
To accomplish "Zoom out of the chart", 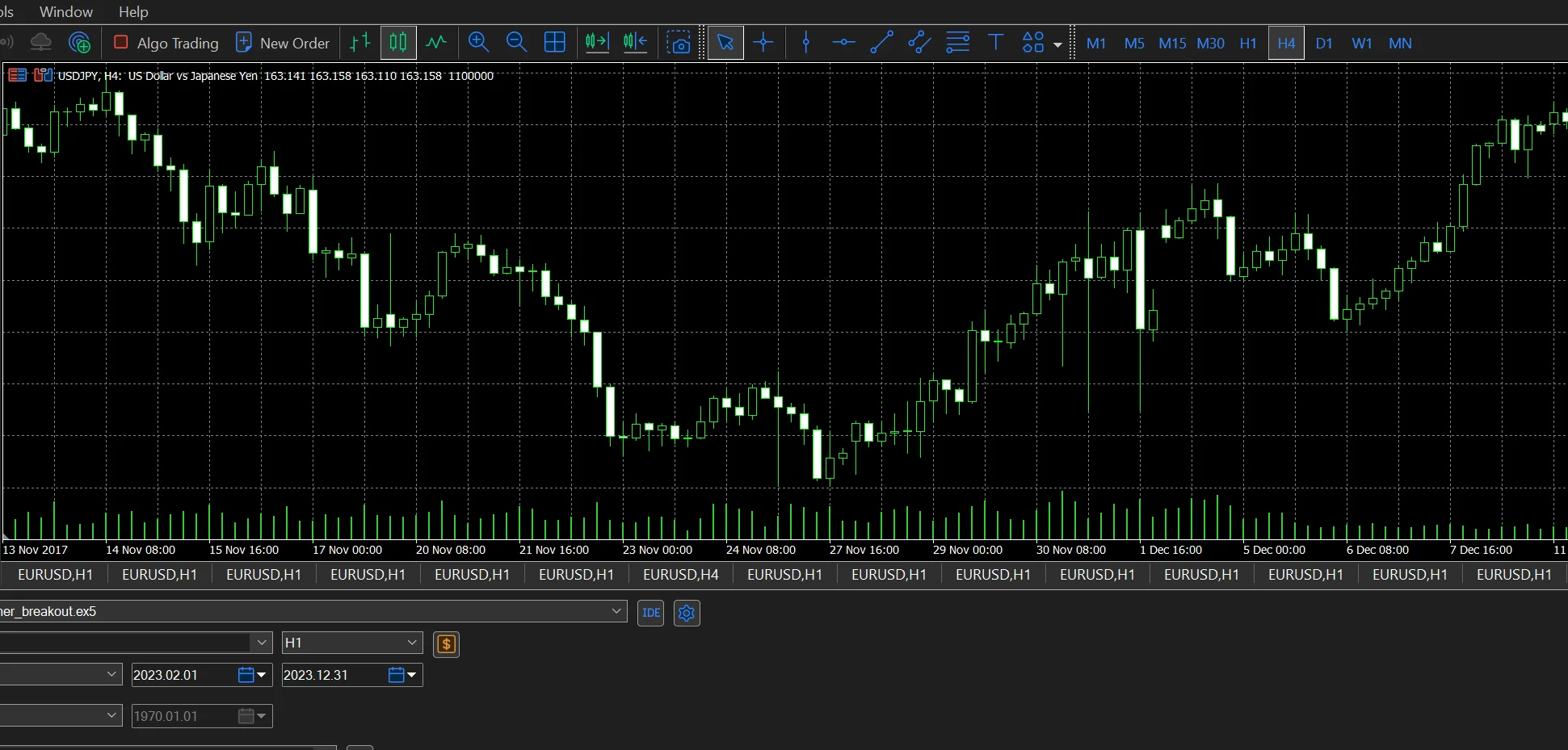I will click(x=516, y=43).
